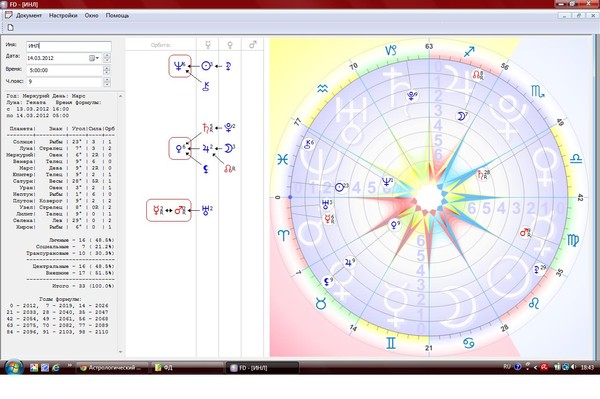The width and height of the screenshot is (600, 399).
Task: Click the Sagittarius sign on the chart
Action: (x=469, y=52)
